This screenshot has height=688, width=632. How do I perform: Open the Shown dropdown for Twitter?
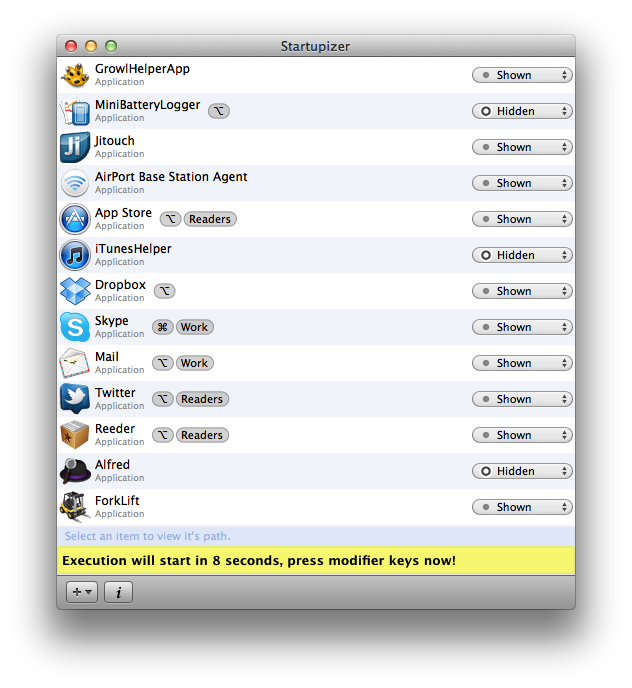(x=521, y=399)
